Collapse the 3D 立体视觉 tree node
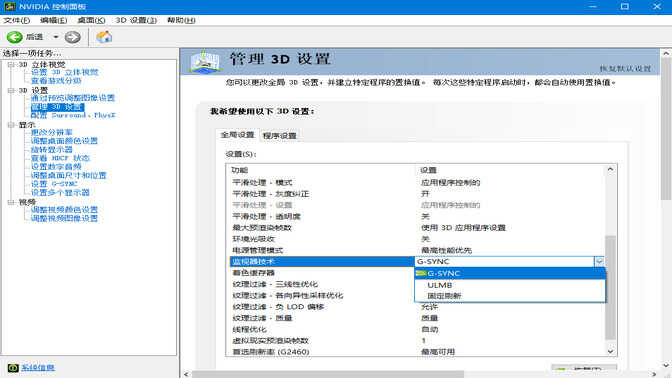Screen dimensions: 672x378 (x=11, y=64)
